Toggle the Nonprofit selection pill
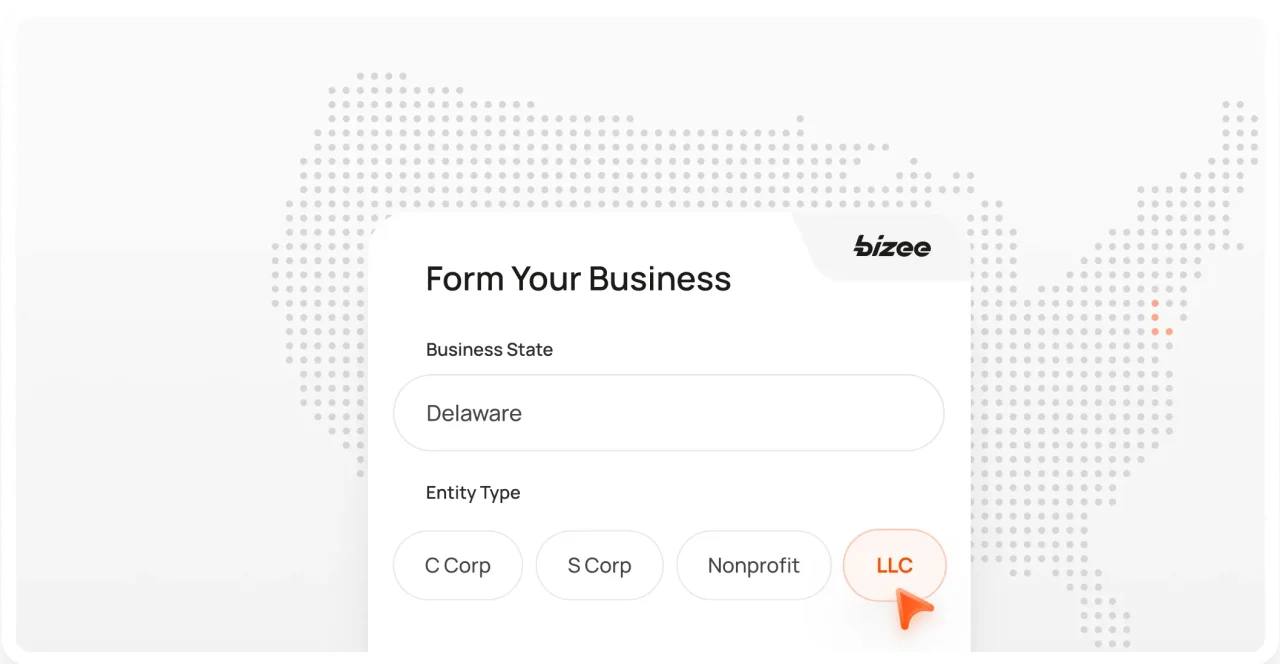 (753, 565)
